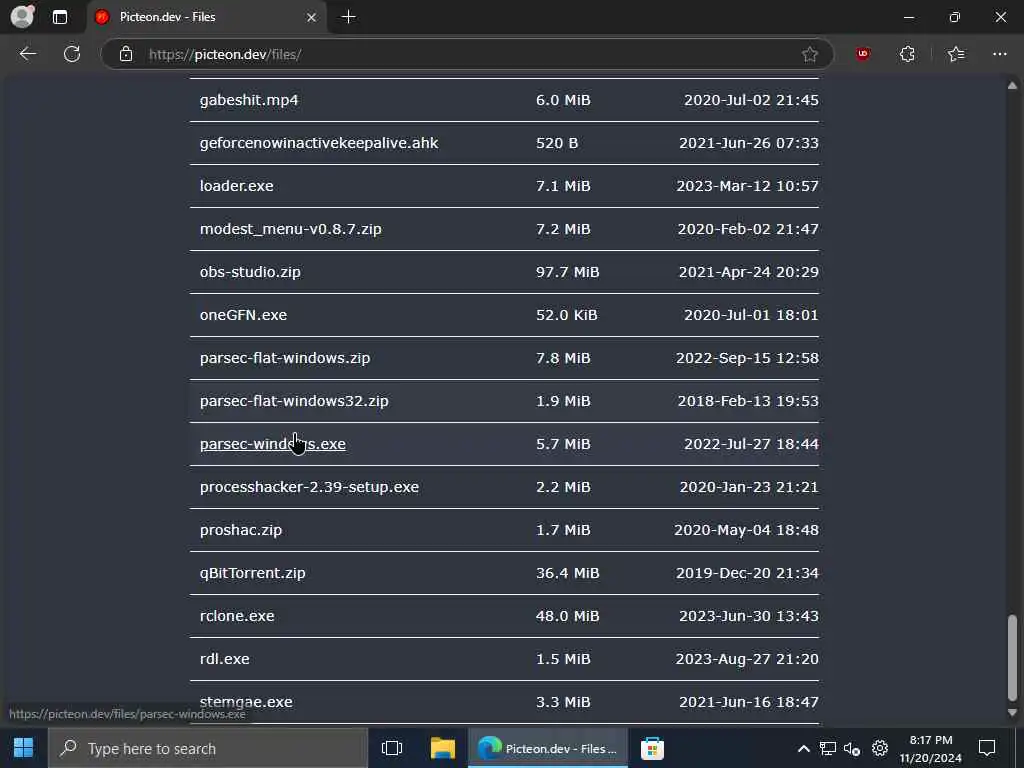Open Settings and more ellipsis menu
The image size is (1024, 768).
click(x=1000, y=54)
